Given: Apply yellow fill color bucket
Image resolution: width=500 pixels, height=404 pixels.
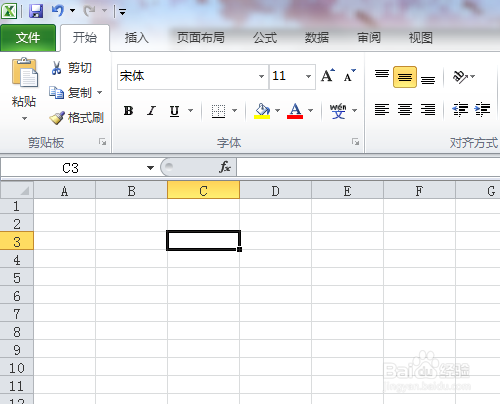Looking at the screenshot, I should pos(262,111).
